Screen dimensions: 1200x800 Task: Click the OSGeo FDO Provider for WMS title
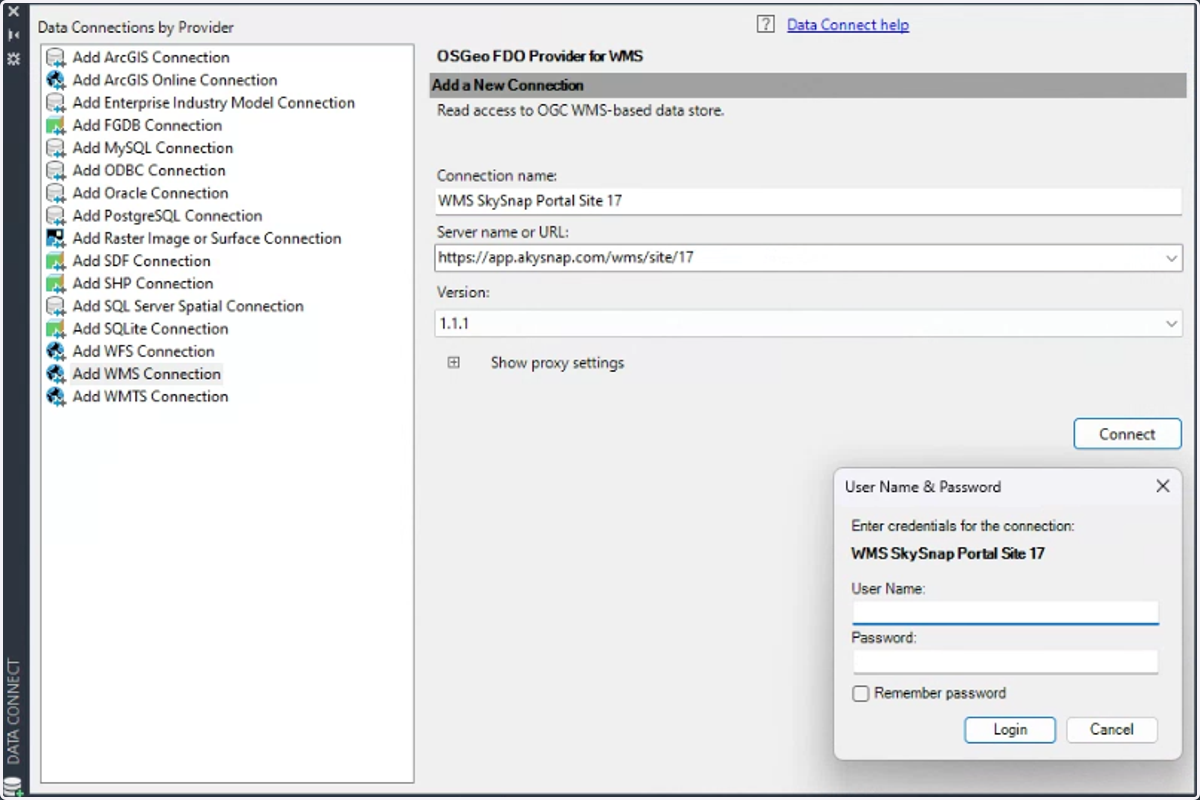[540, 57]
